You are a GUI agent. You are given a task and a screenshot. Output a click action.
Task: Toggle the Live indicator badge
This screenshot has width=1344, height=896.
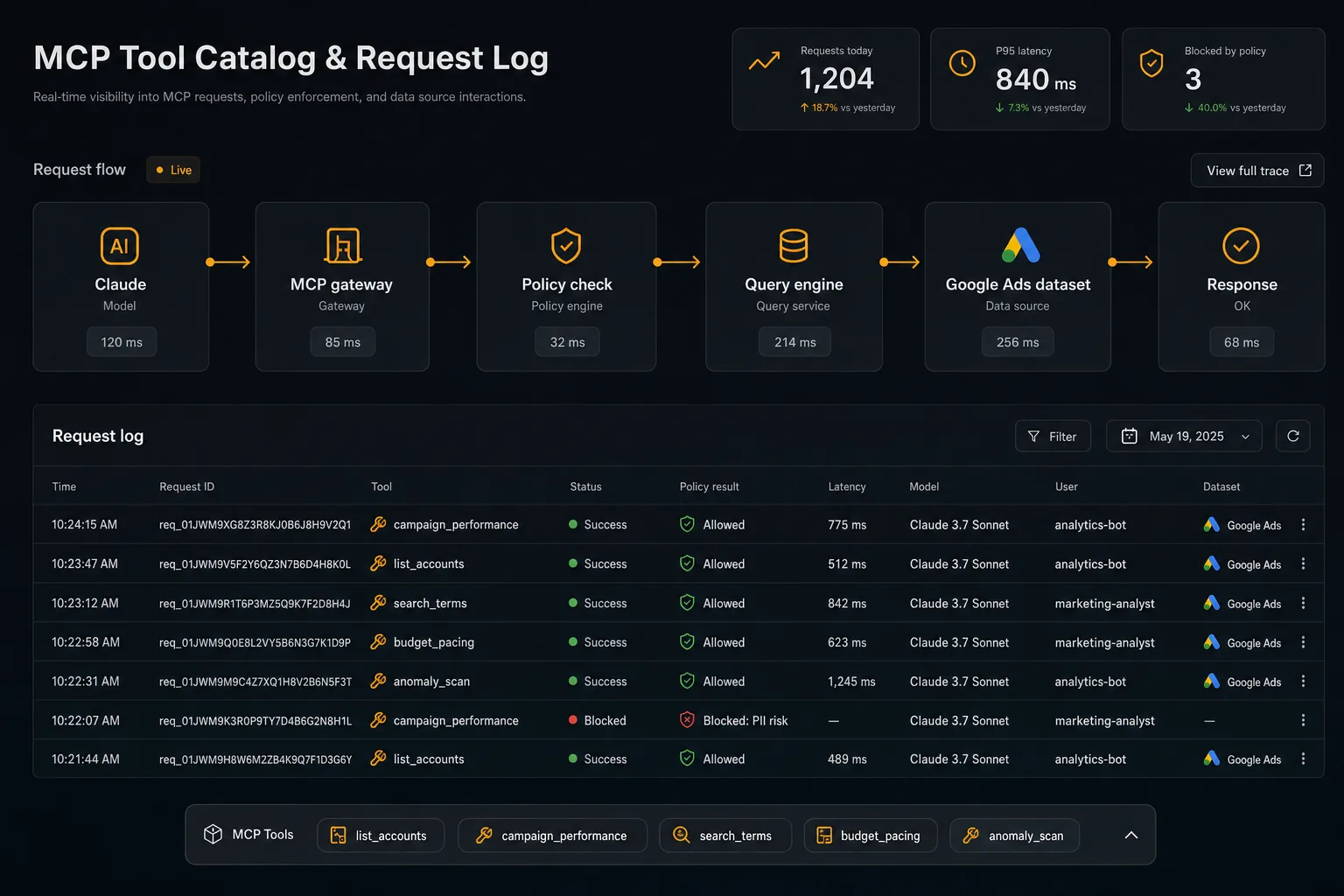173,170
